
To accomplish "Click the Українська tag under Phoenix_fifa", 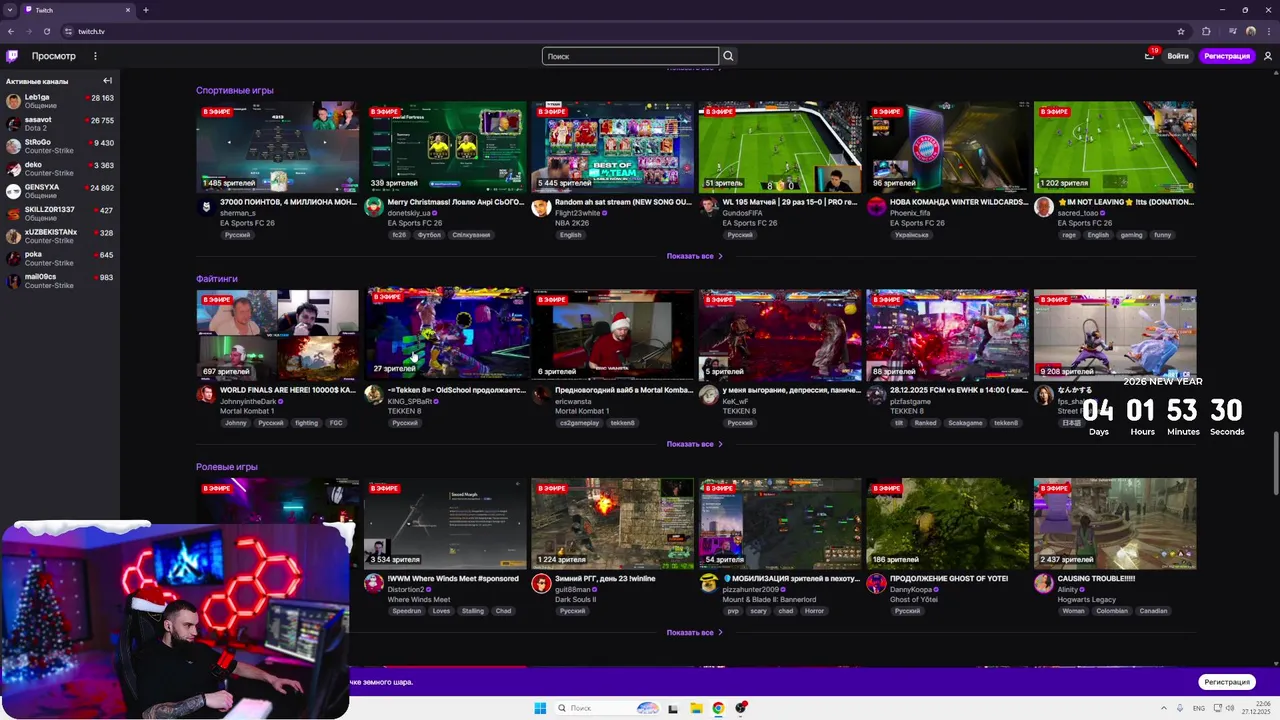I will coord(911,235).
